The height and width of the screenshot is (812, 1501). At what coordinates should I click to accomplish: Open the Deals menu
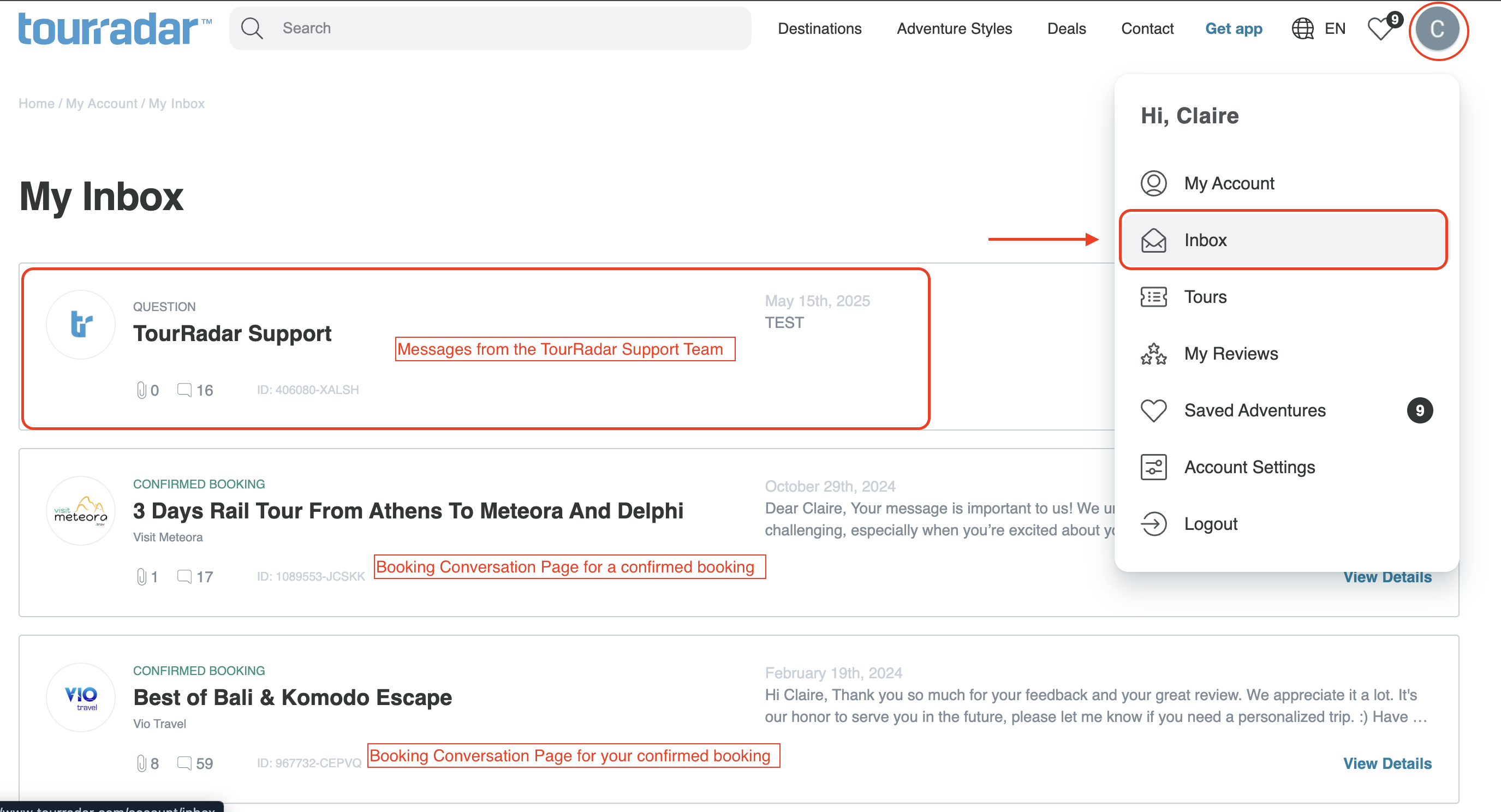pos(1067,28)
